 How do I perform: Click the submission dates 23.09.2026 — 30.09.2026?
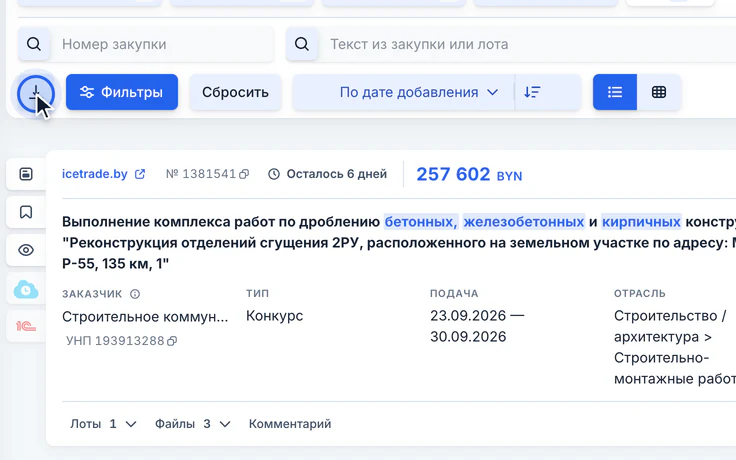click(x=477, y=326)
